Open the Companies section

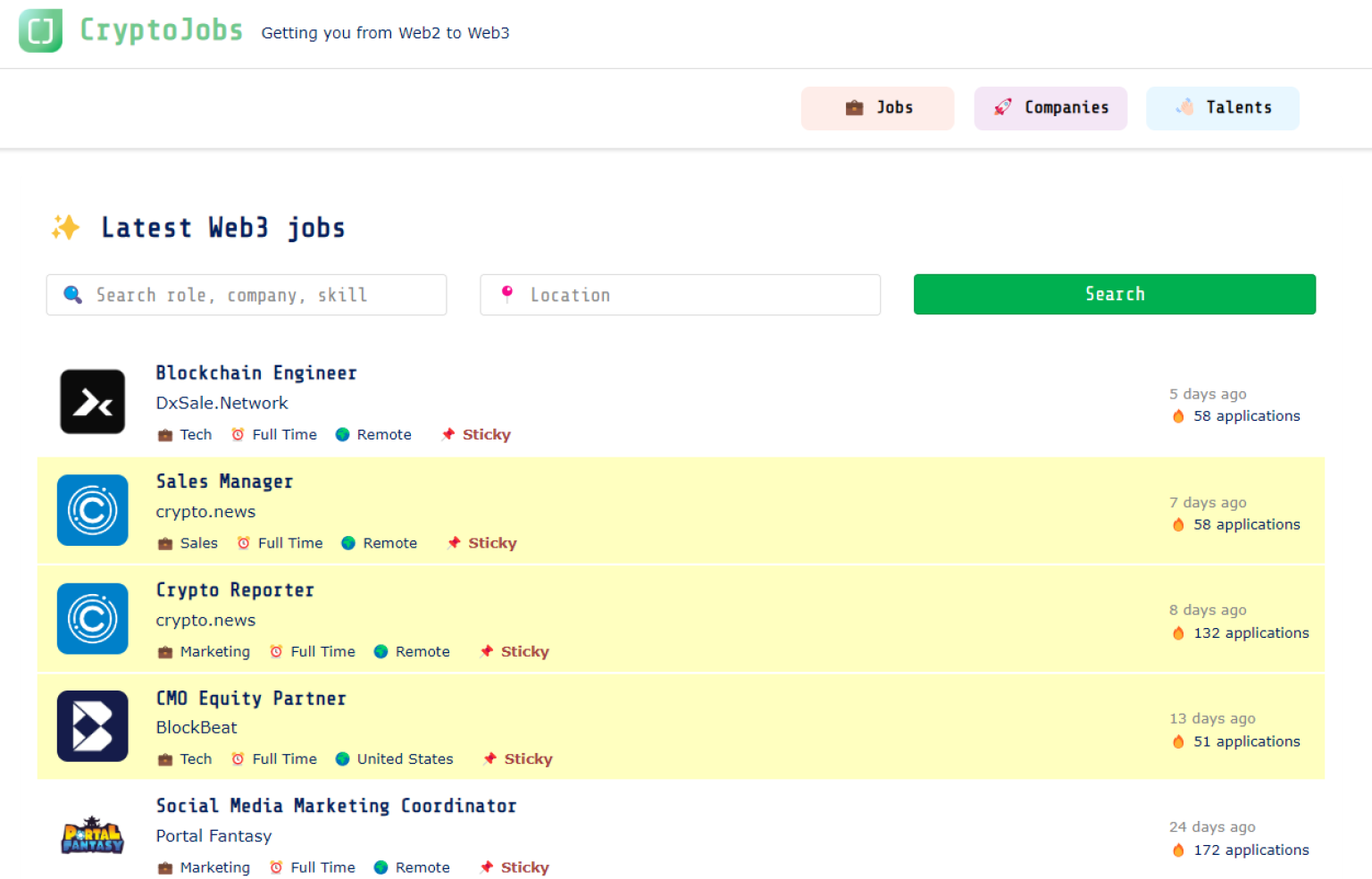click(x=1050, y=107)
